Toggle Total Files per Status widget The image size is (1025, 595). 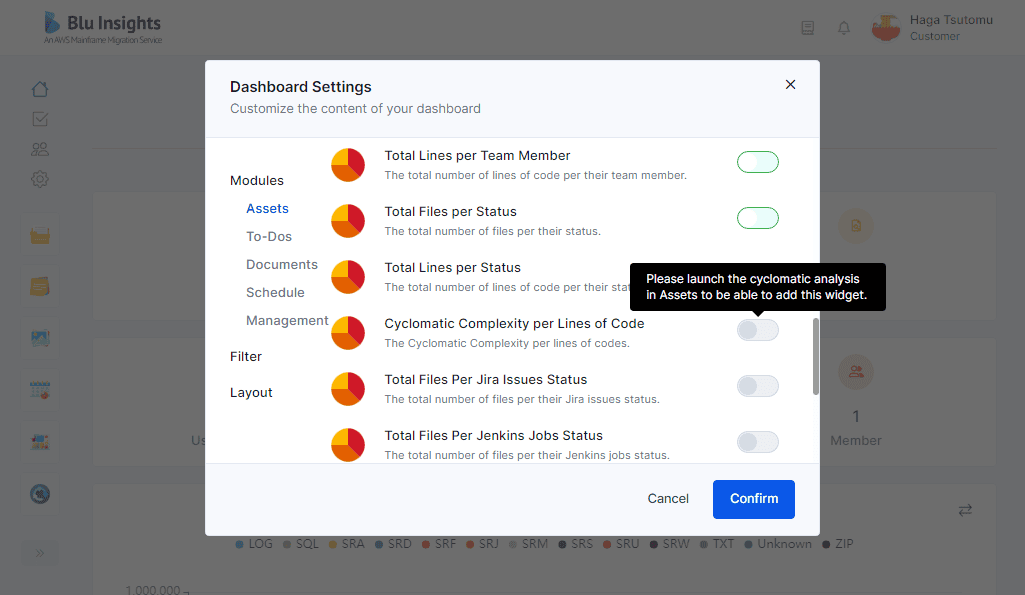[758, 218]
